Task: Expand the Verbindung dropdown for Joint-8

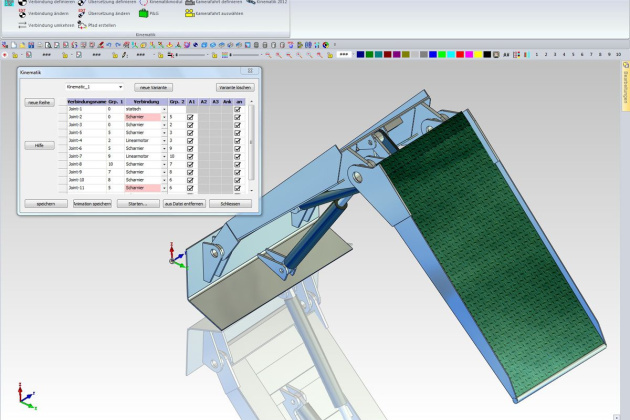Action: [164, 164]
